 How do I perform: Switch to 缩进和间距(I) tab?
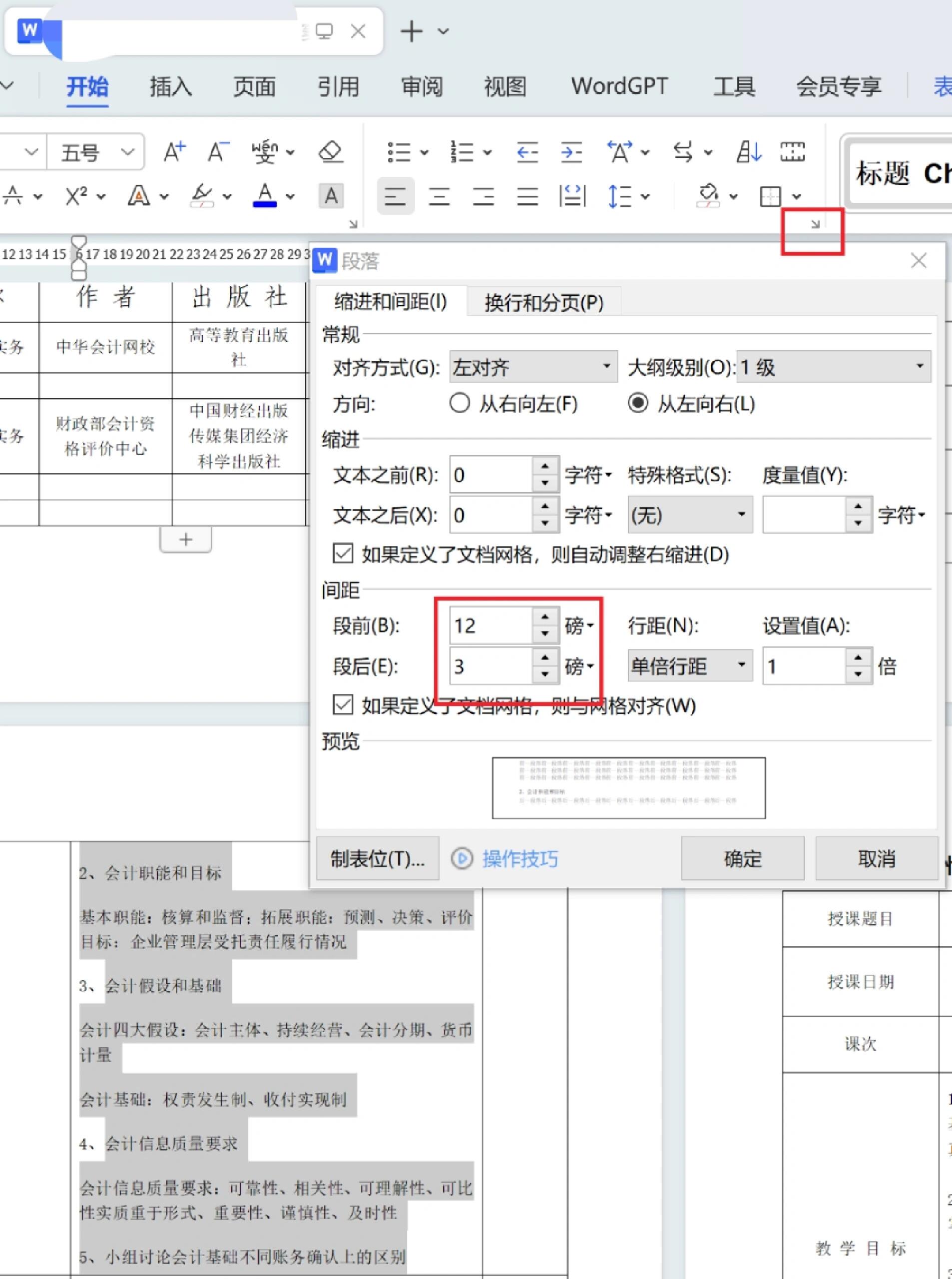[391, 301]
